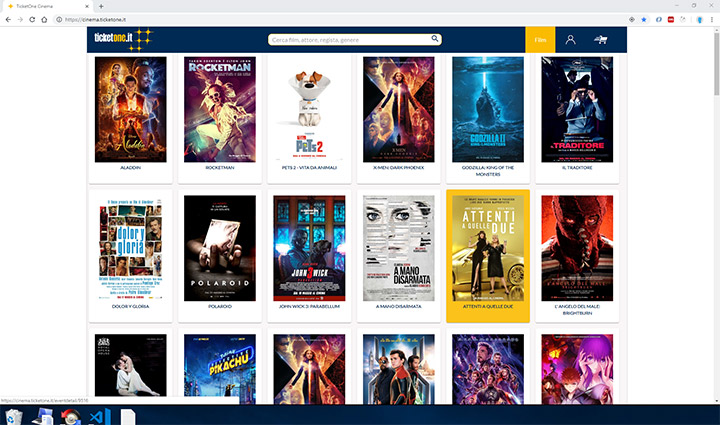Open the Polaroid movie poster
The height and width of the screenshot is (425, 720).
coord(220,248)
